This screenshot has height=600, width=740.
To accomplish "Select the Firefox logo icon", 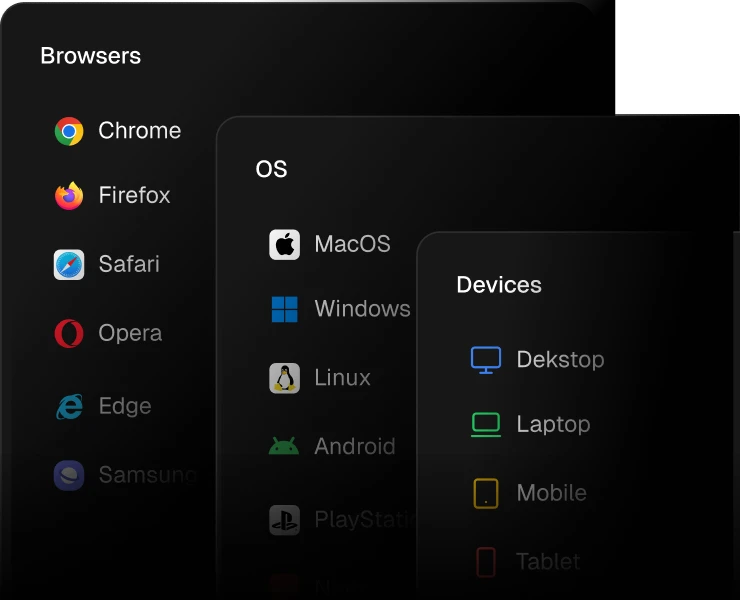I will coord(69,195).
